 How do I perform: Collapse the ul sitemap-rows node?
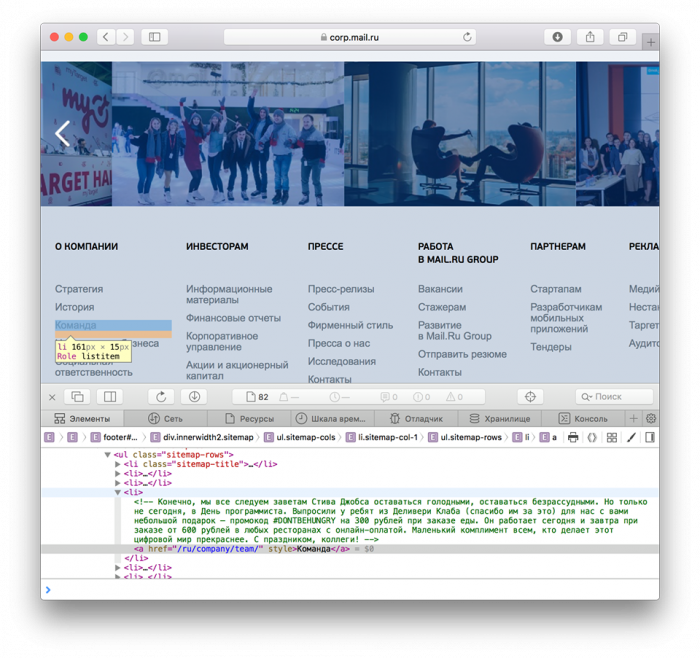point(107,455)
